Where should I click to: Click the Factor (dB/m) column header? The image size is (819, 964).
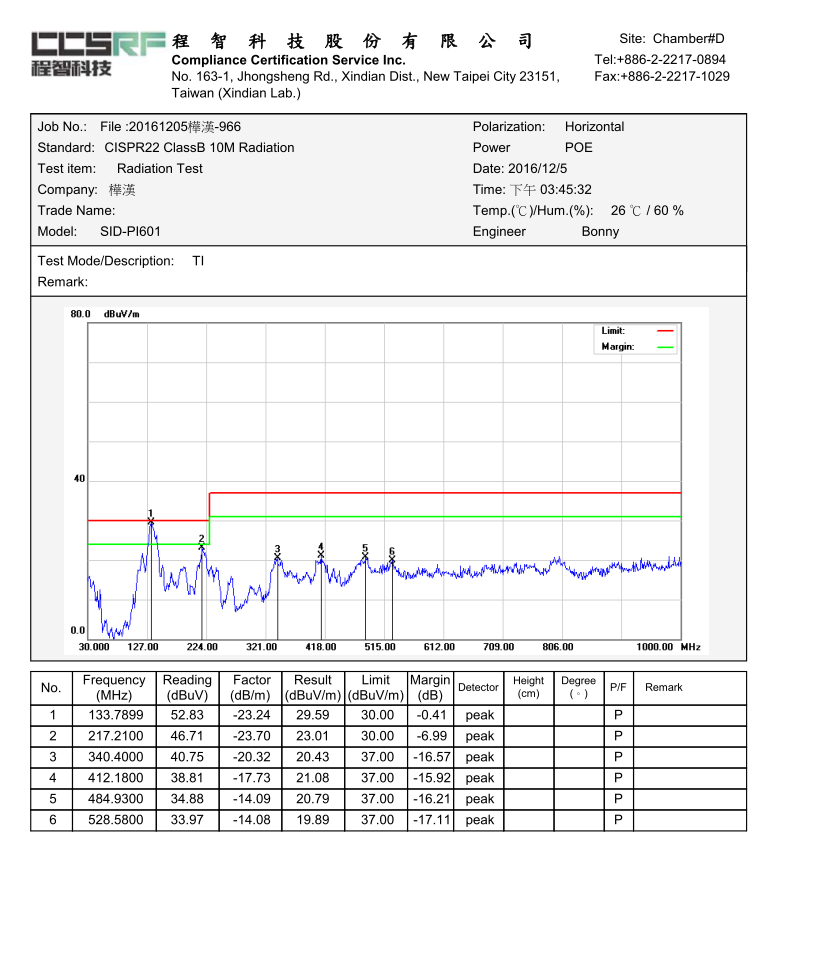(x=250, y=687)
